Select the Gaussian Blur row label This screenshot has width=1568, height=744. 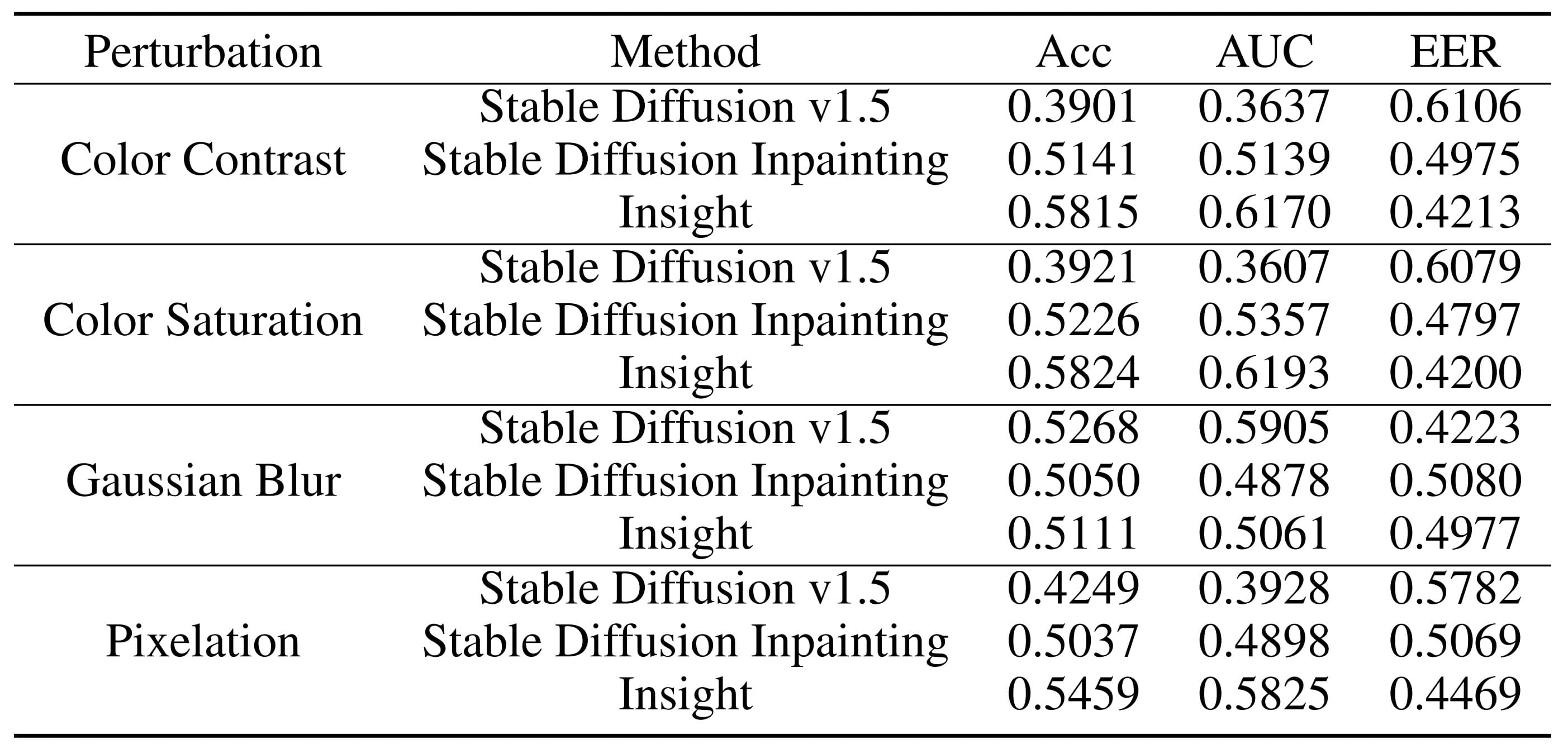click(203, 481)
